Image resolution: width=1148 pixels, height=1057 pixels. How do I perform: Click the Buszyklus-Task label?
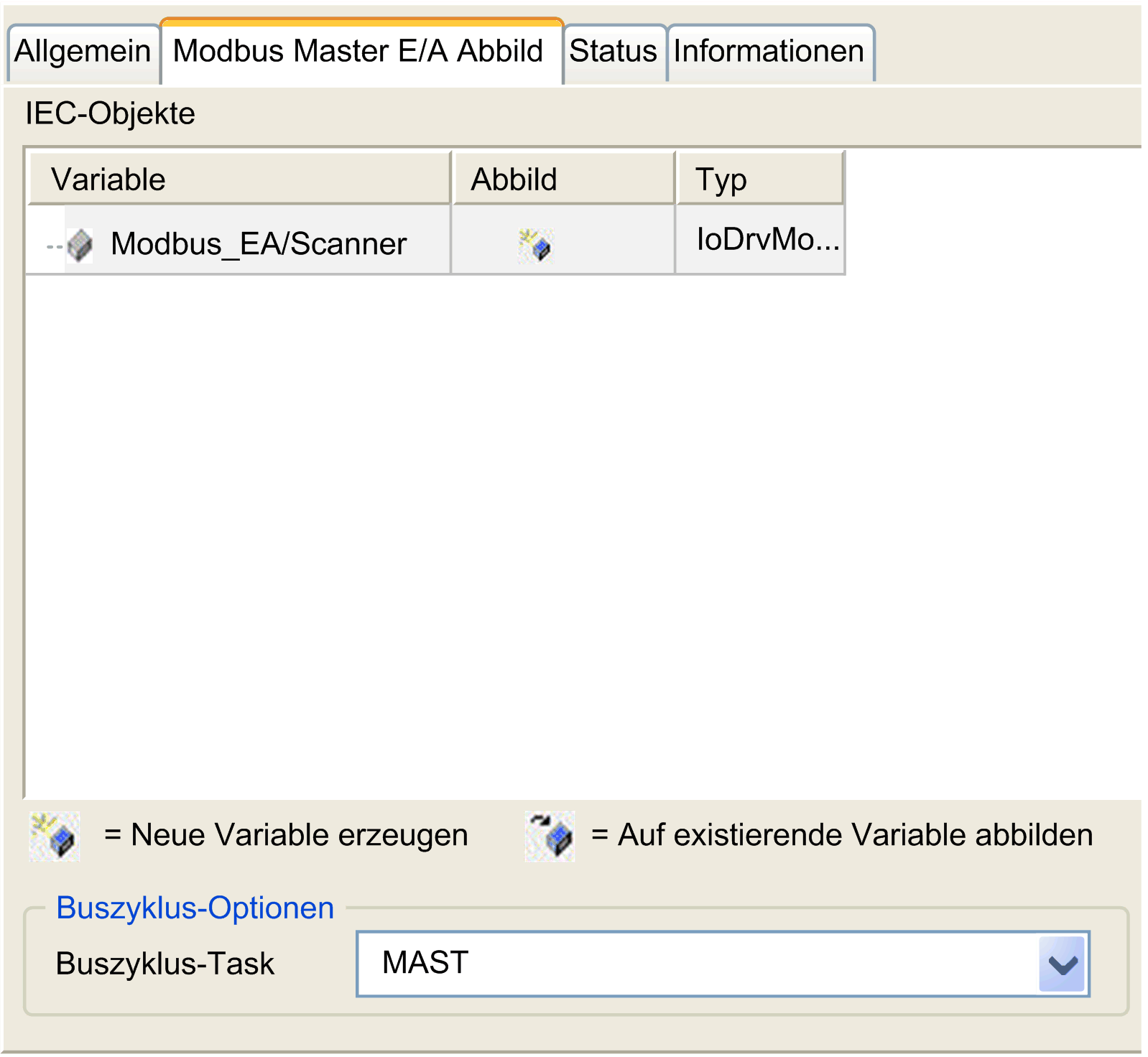(x=165, y=964)
